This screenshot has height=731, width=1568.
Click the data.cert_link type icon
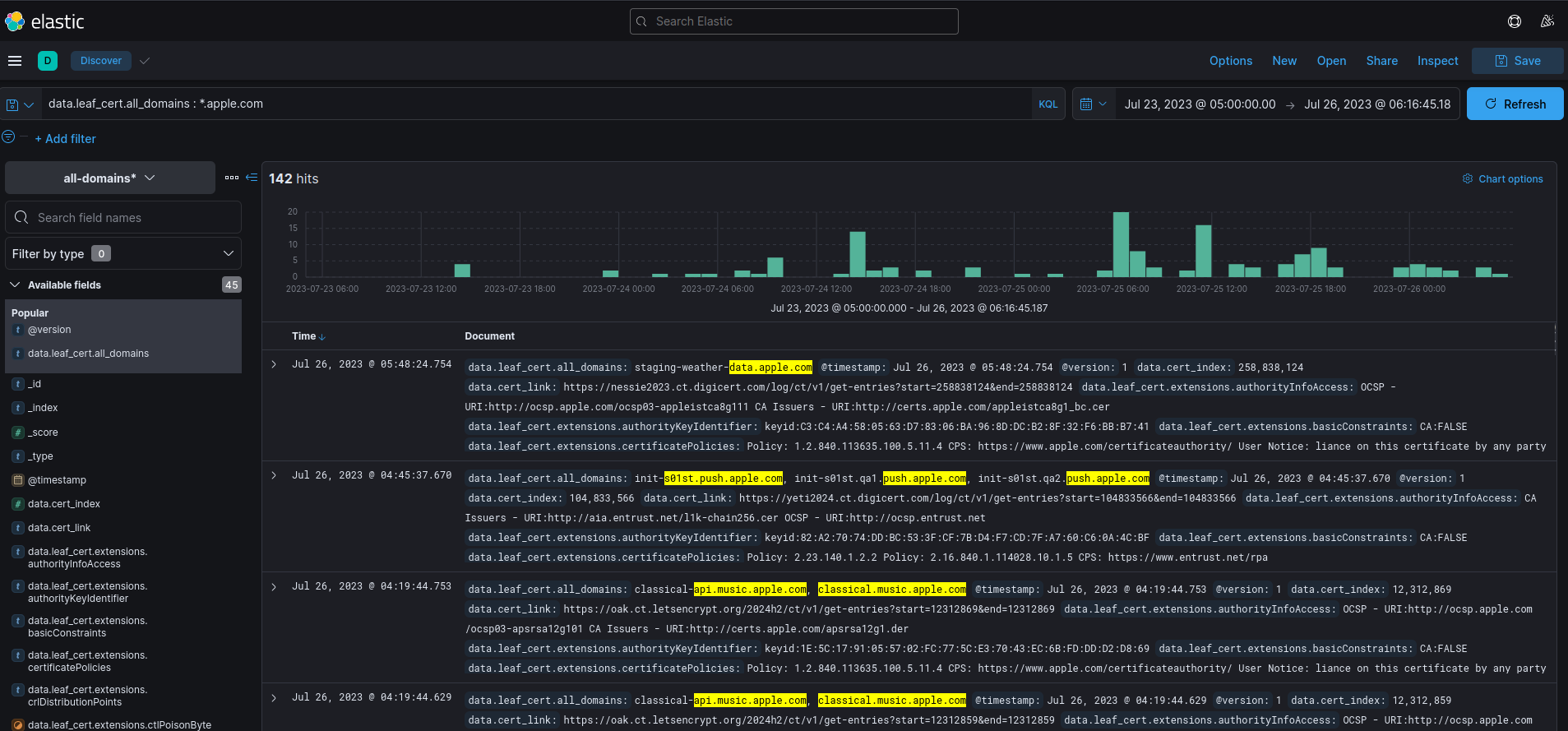pos(18,528)
